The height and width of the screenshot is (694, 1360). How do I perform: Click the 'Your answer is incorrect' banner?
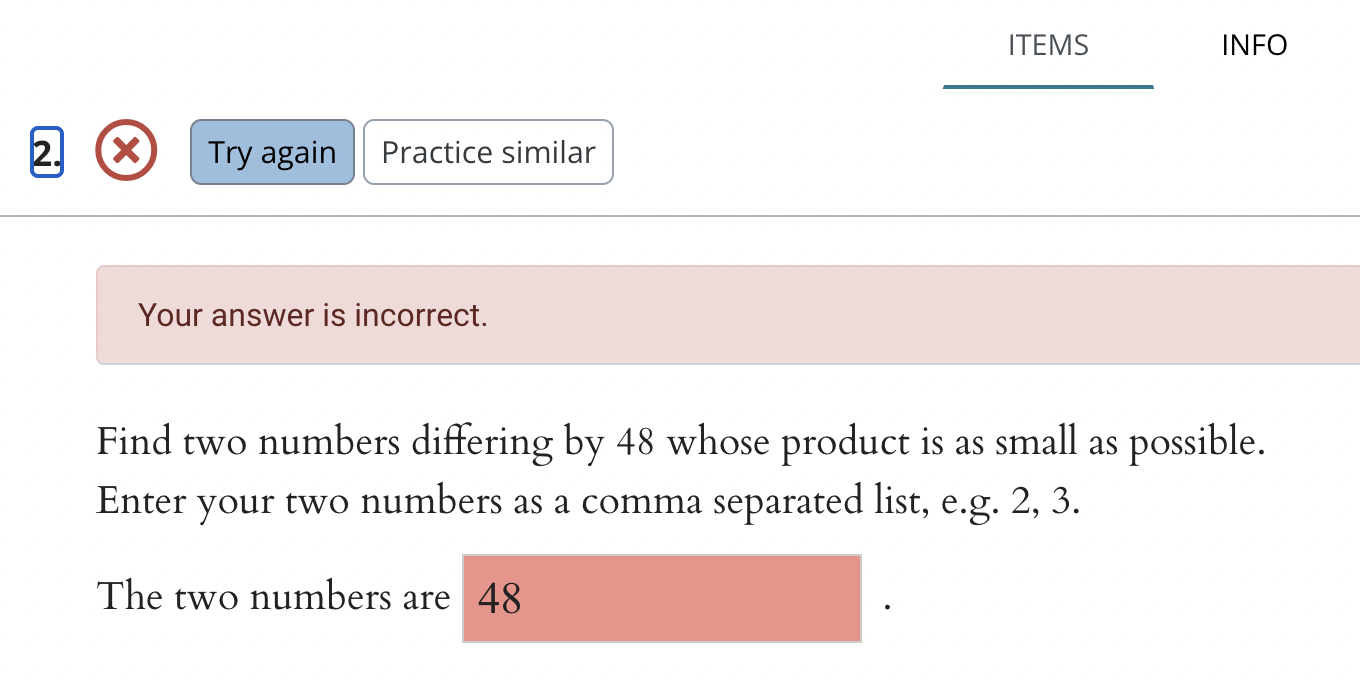313,314
